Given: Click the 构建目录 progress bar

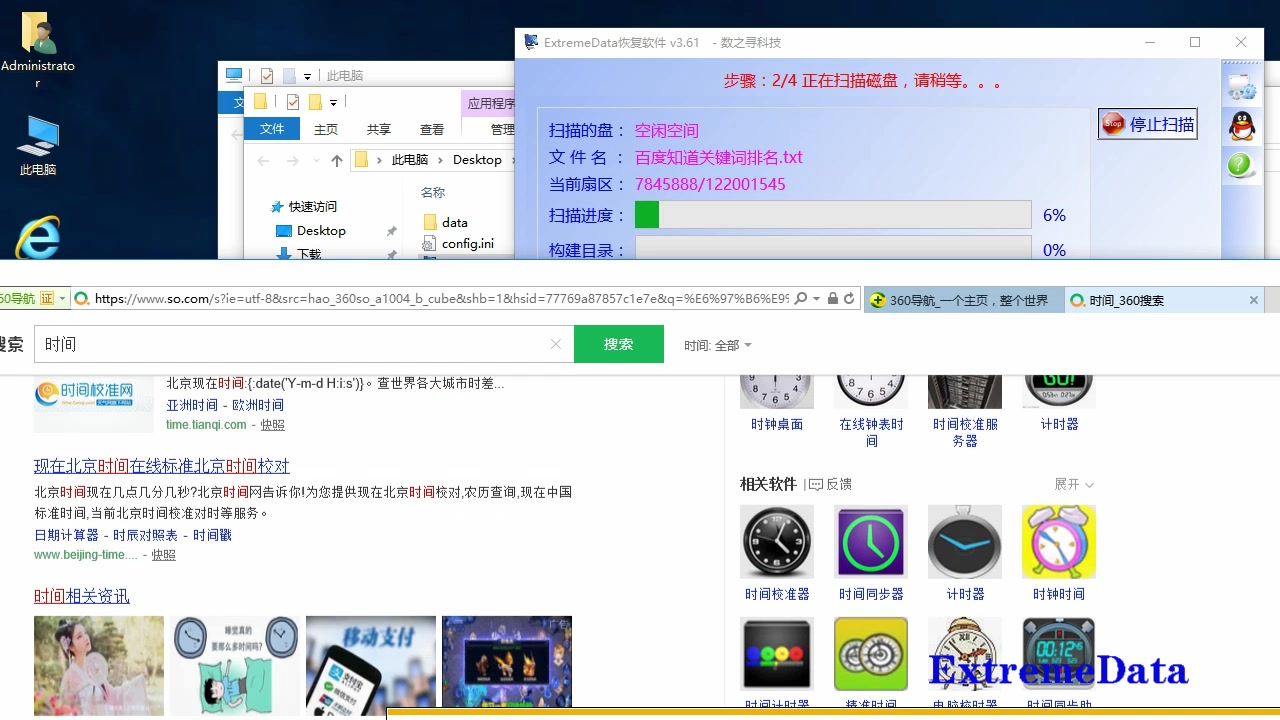Looking at the screenshot, I should coord(833,248).
